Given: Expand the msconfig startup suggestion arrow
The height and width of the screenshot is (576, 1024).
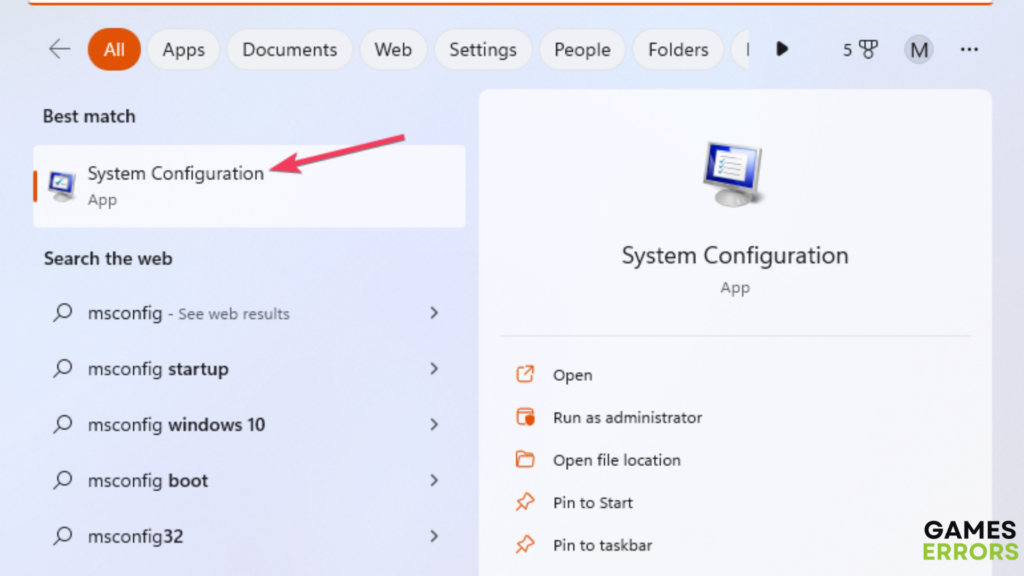Looking at the screenshot, I should tap(434, 369).
